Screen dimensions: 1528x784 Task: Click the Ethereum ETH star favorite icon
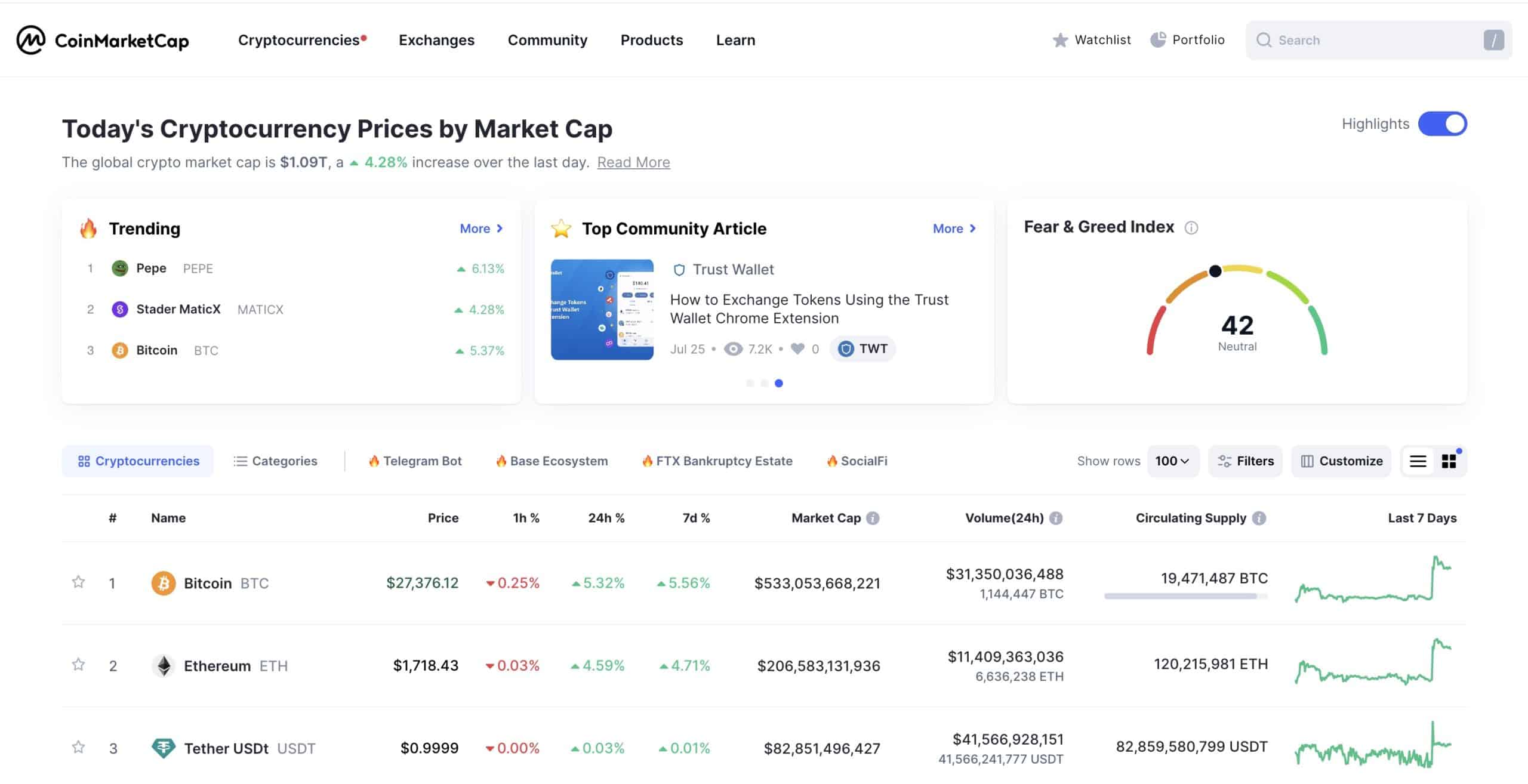click(77, 665)
